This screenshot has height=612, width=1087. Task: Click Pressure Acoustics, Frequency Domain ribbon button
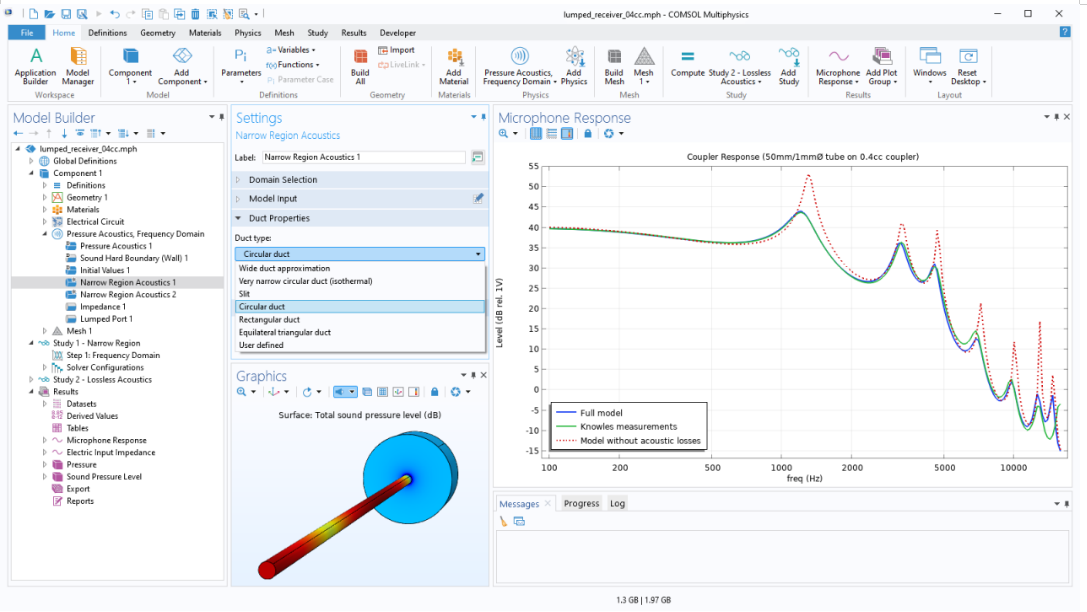point(520,66)
